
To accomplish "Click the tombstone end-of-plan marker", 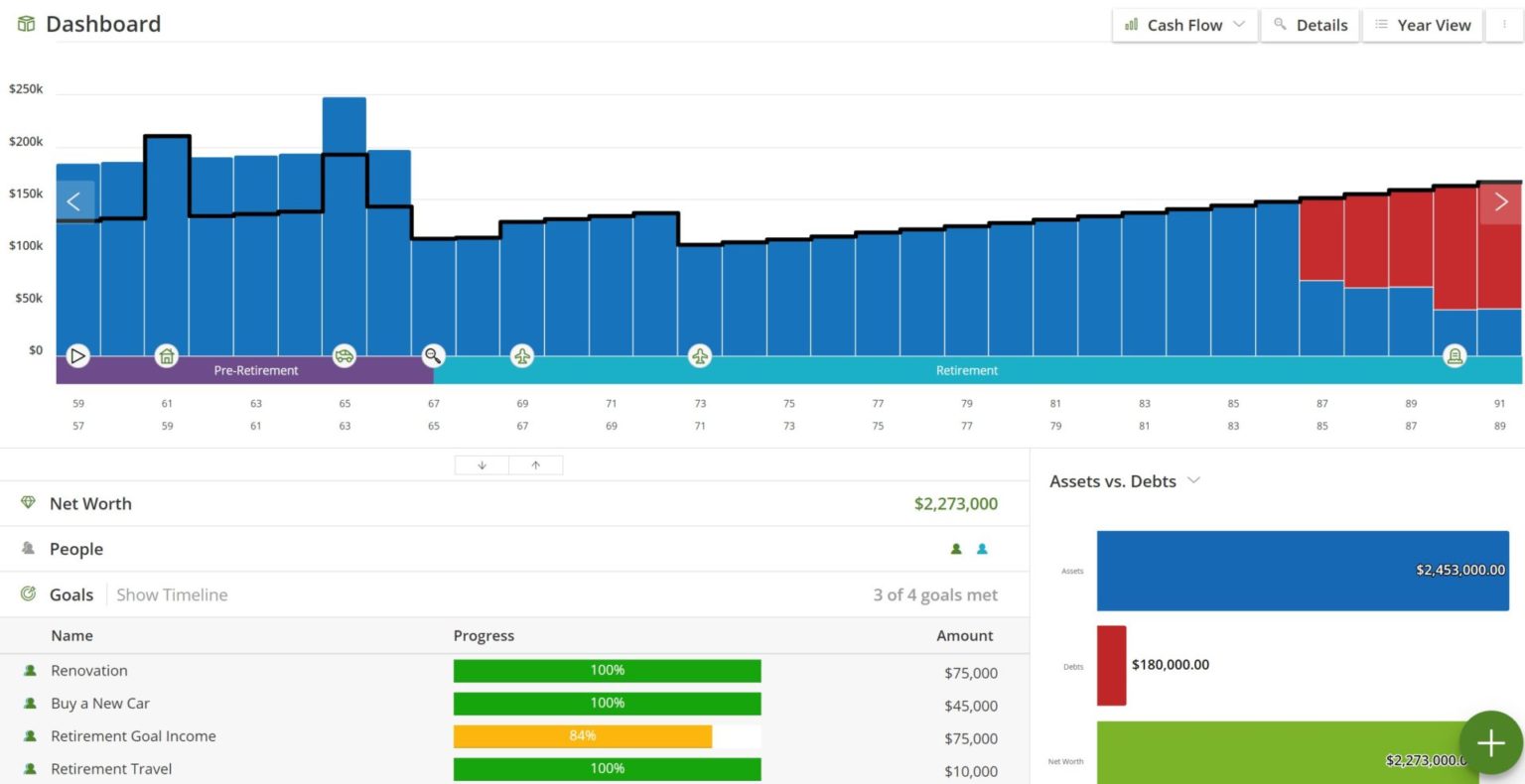I will 1455,355.
